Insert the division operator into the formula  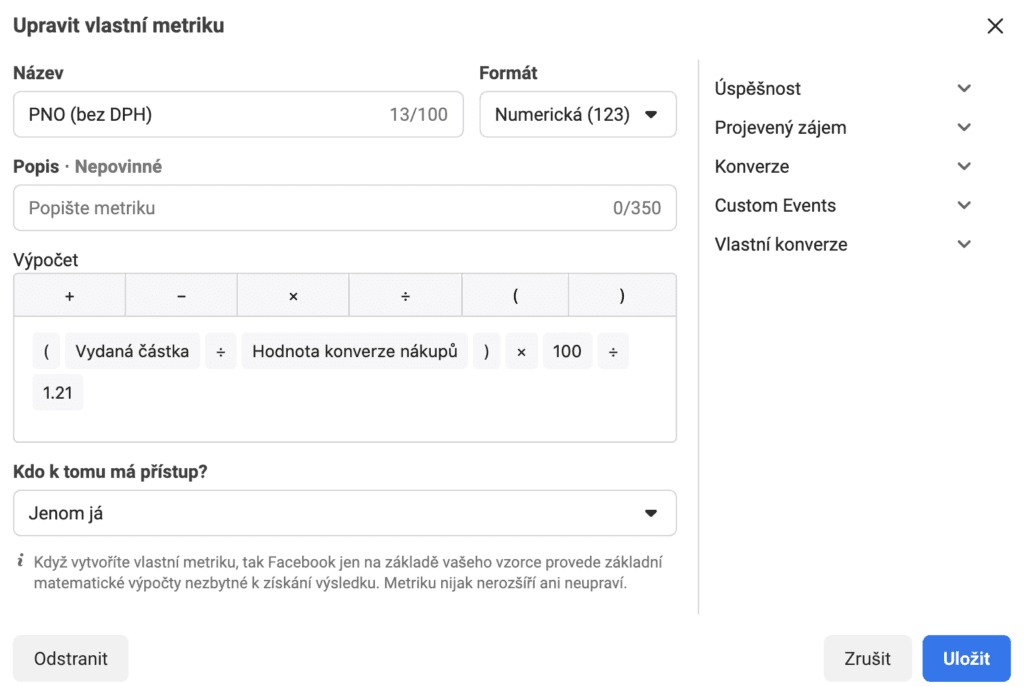[x=405, y=294]
